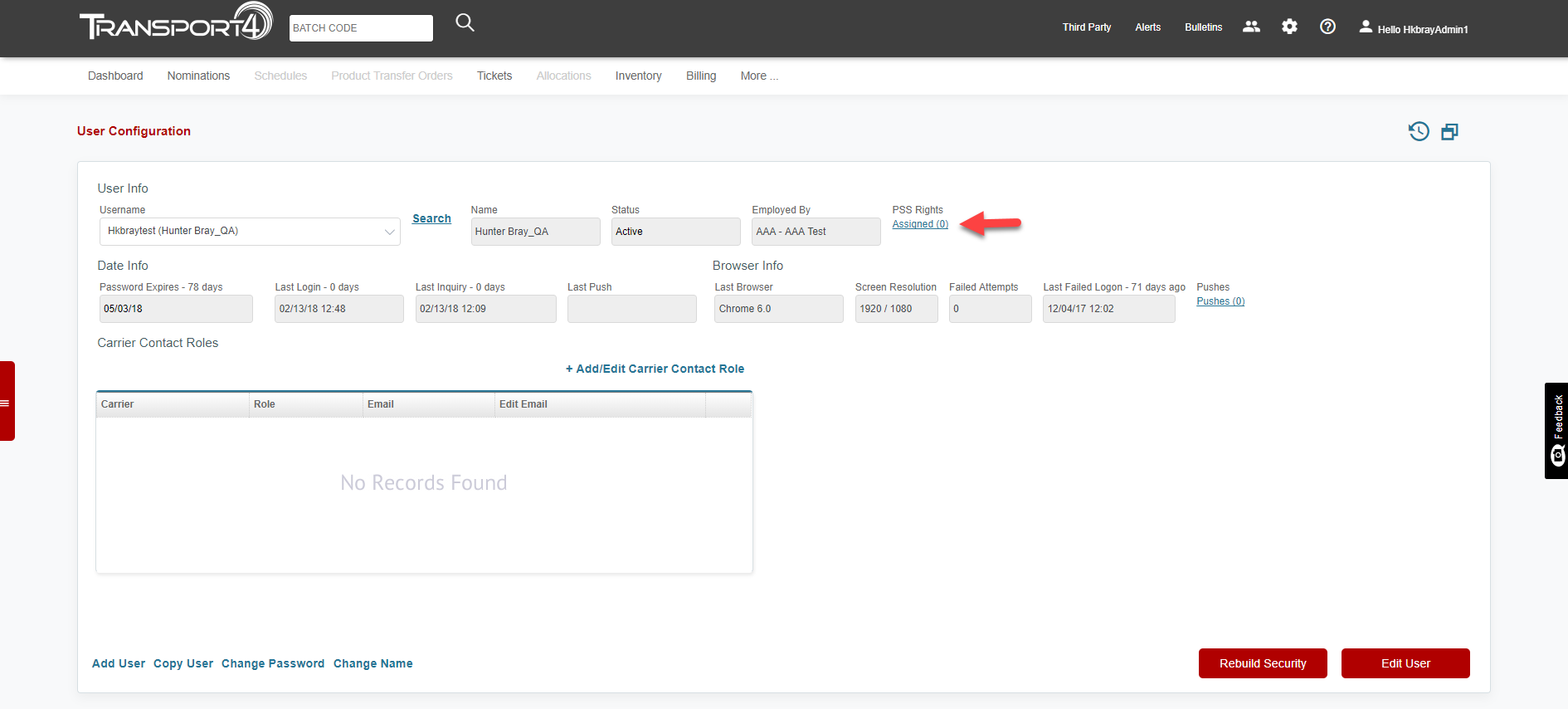Go to the Nominations tab
The image size is (1568, 709).
click(198, 76)
